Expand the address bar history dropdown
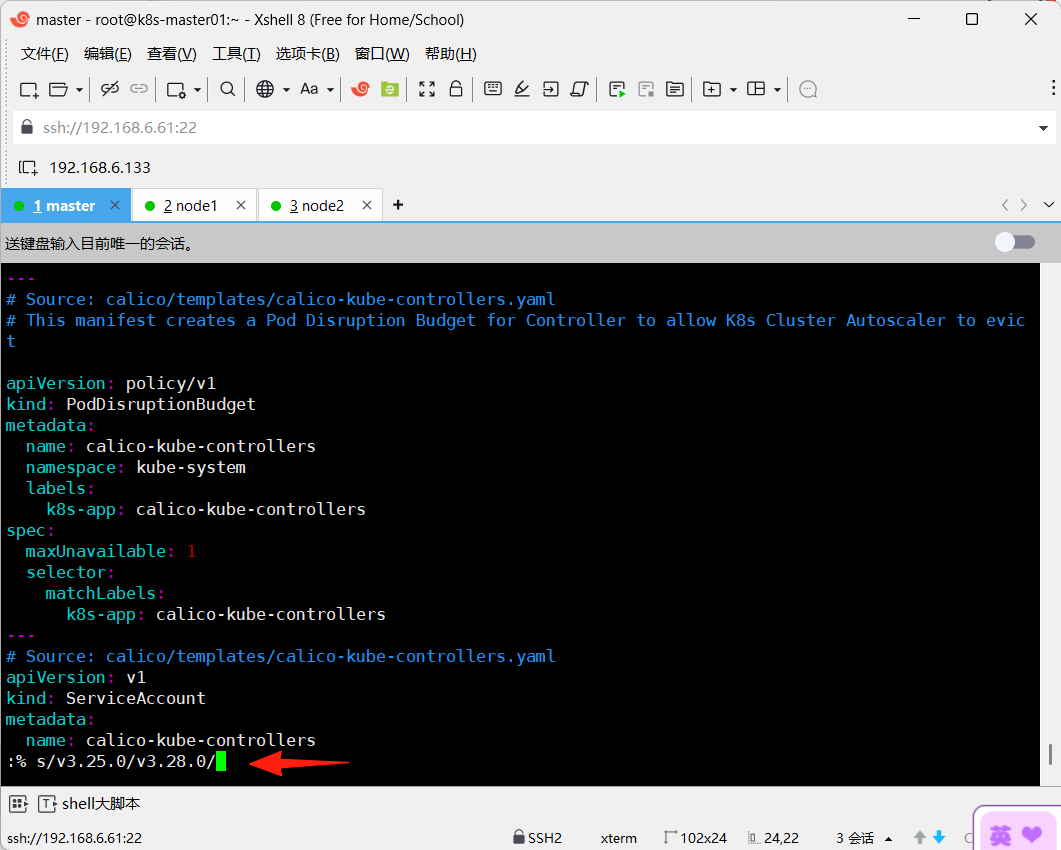 (1043, 128)
